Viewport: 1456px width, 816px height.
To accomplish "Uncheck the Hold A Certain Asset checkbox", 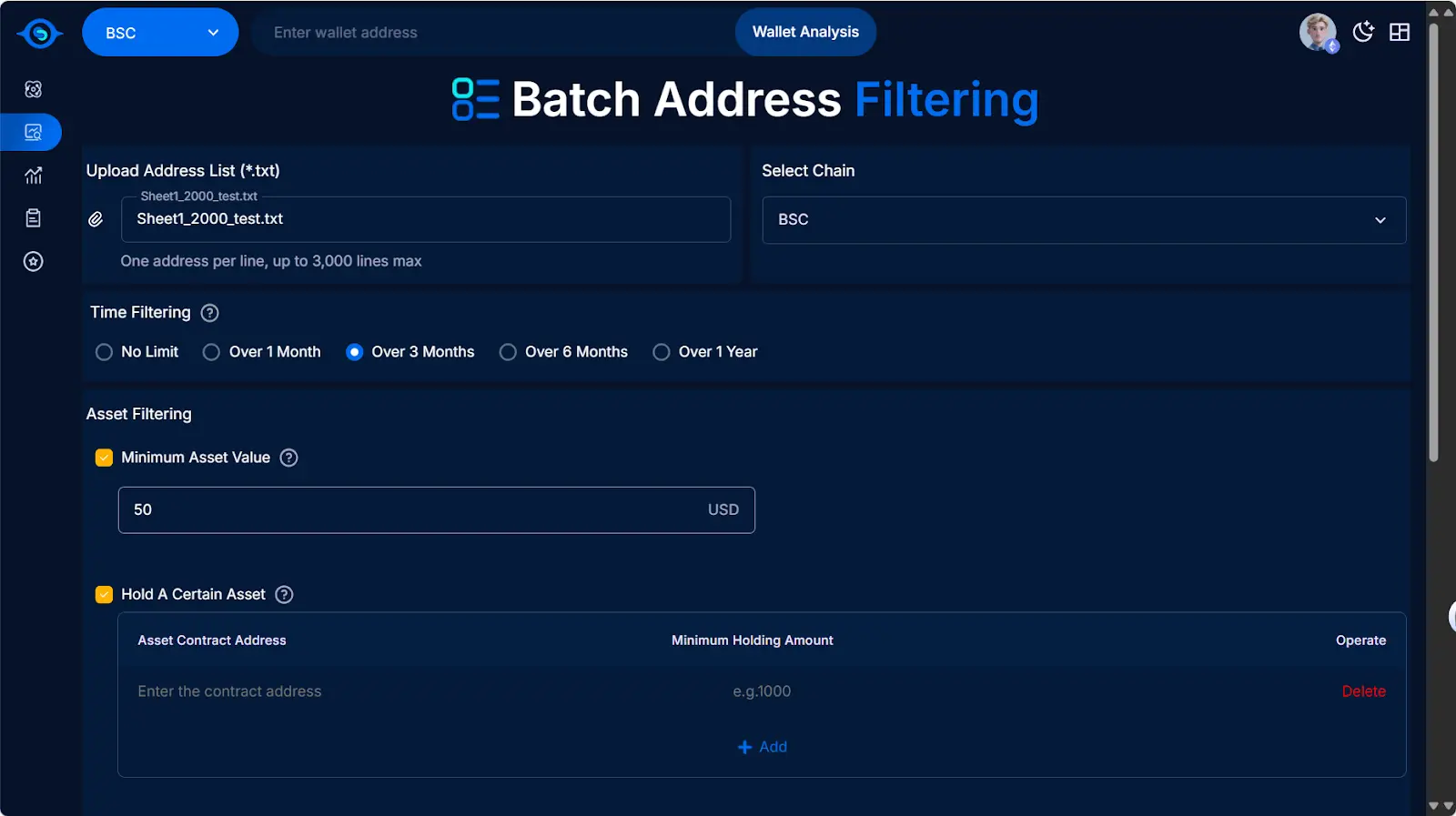I will click(x=104, y=595).
